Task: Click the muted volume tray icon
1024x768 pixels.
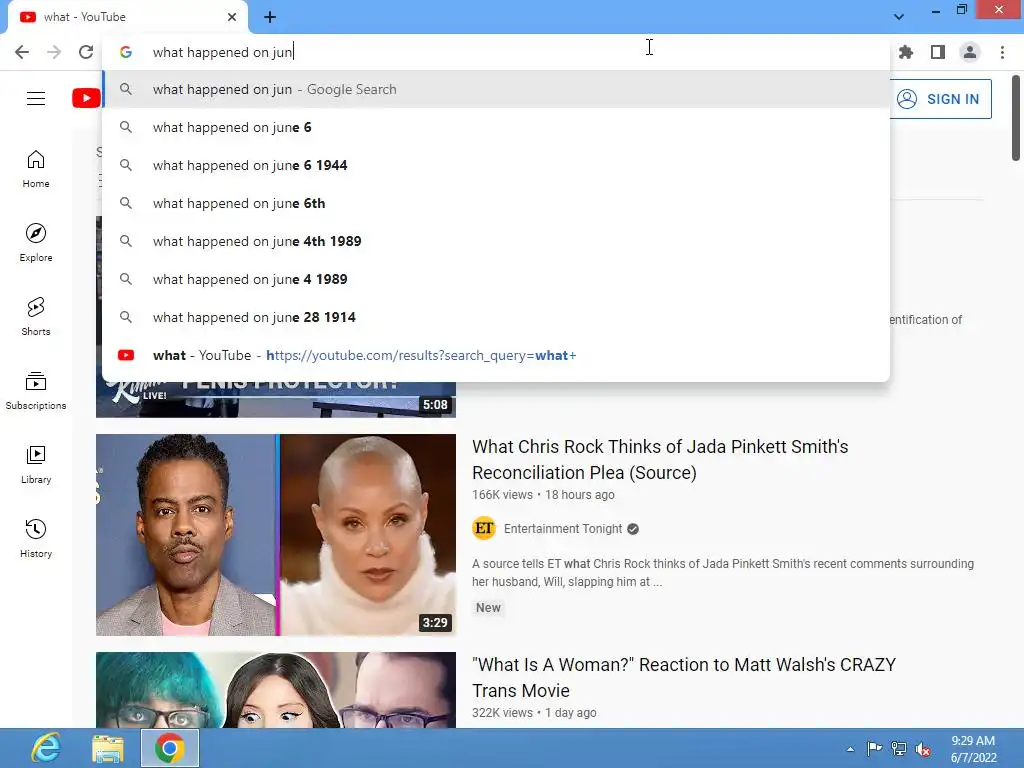Action: [923, 749]
